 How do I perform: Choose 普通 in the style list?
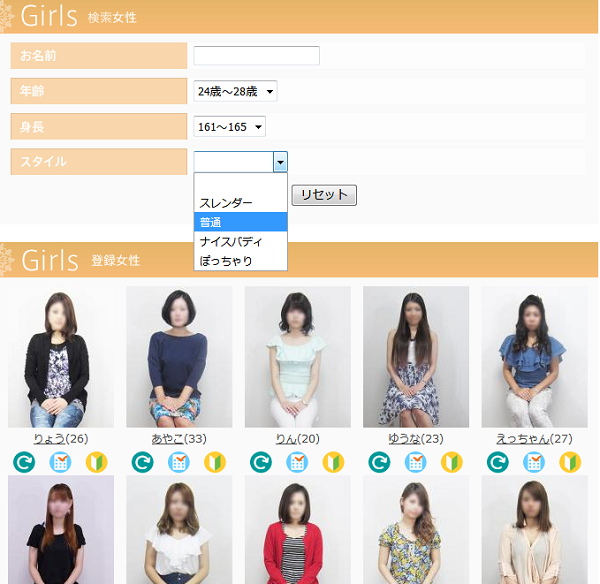click(211, 222)
